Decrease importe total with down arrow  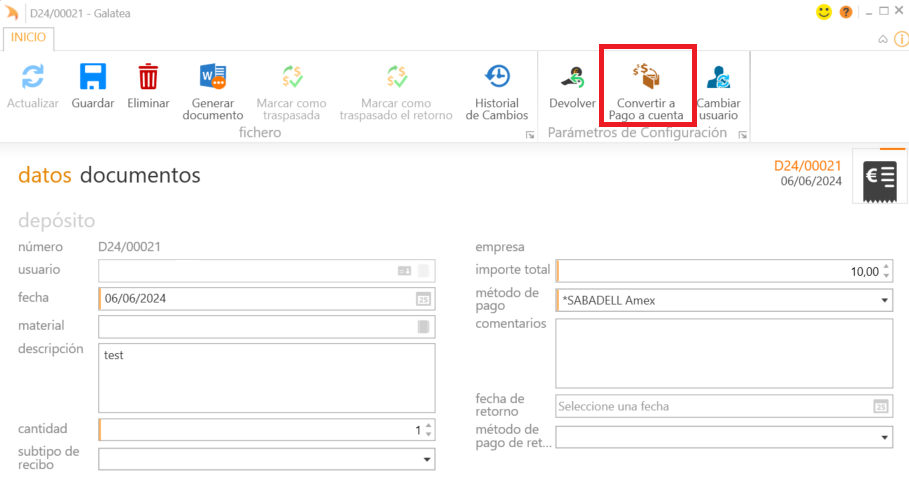point(886,276)
